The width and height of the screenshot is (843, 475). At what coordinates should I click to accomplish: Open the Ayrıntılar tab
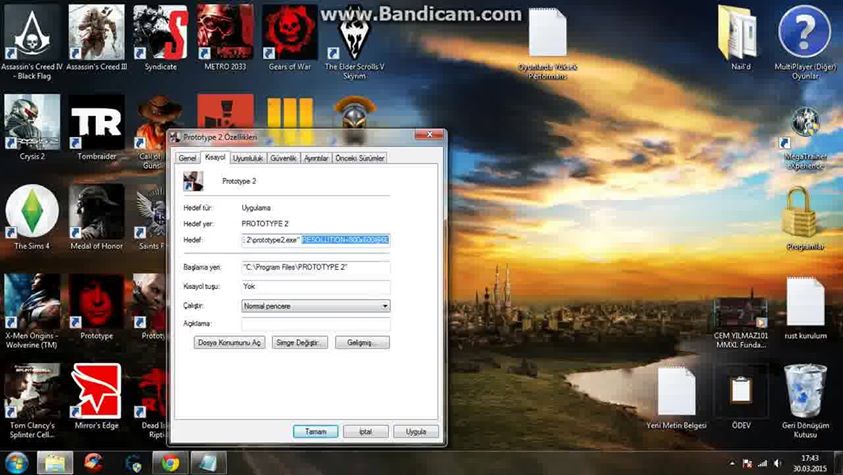point(316,158)
